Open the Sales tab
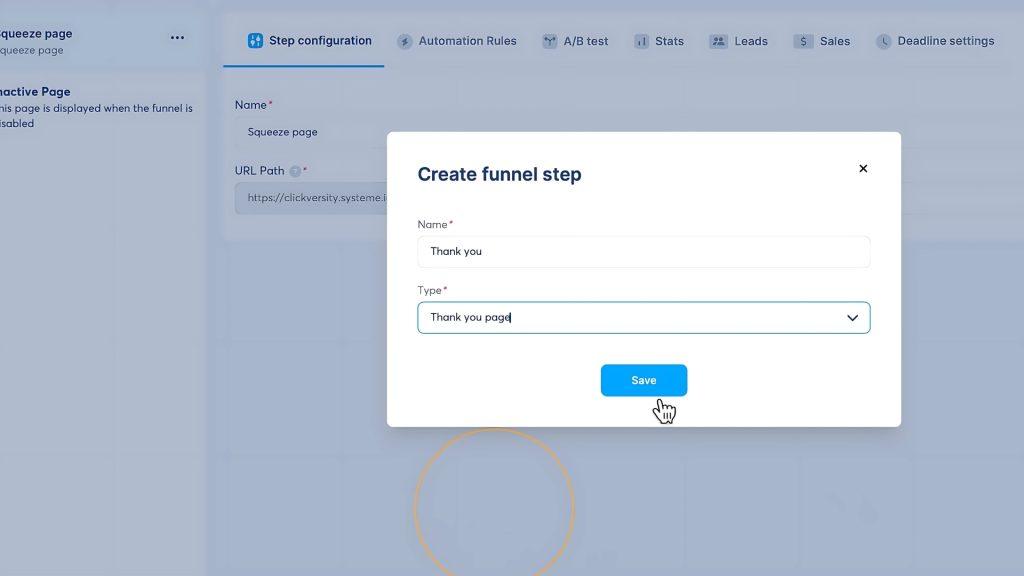1024x576 pixels. (x=822, y=41)
